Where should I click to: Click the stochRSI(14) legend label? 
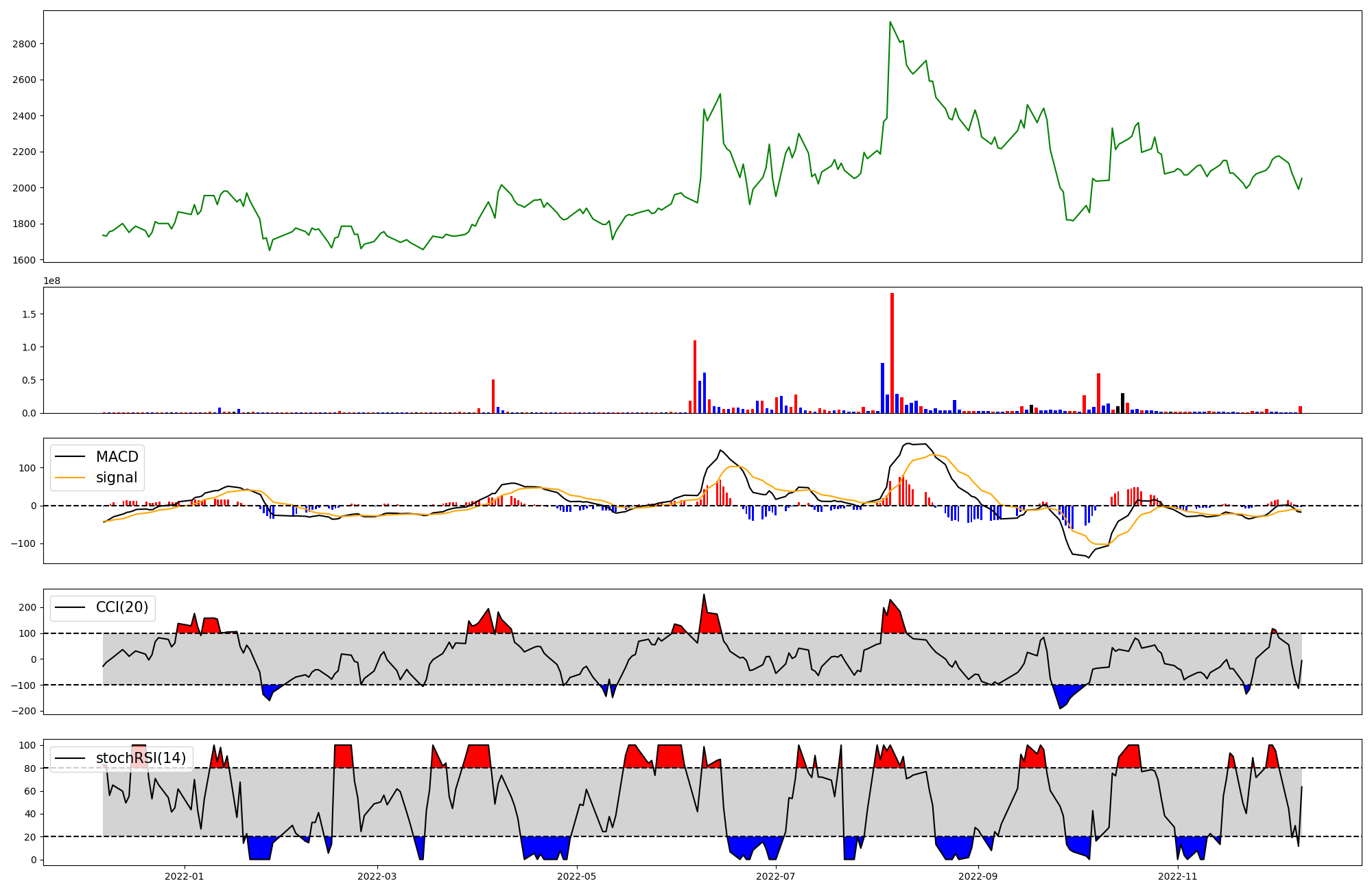point(141,758)
